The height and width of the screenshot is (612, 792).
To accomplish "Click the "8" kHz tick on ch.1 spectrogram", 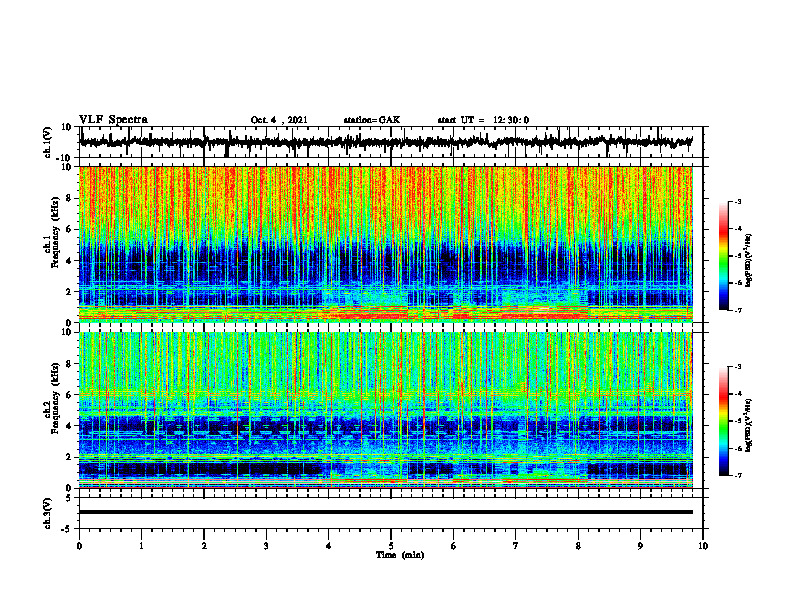I will click(69, 198).
